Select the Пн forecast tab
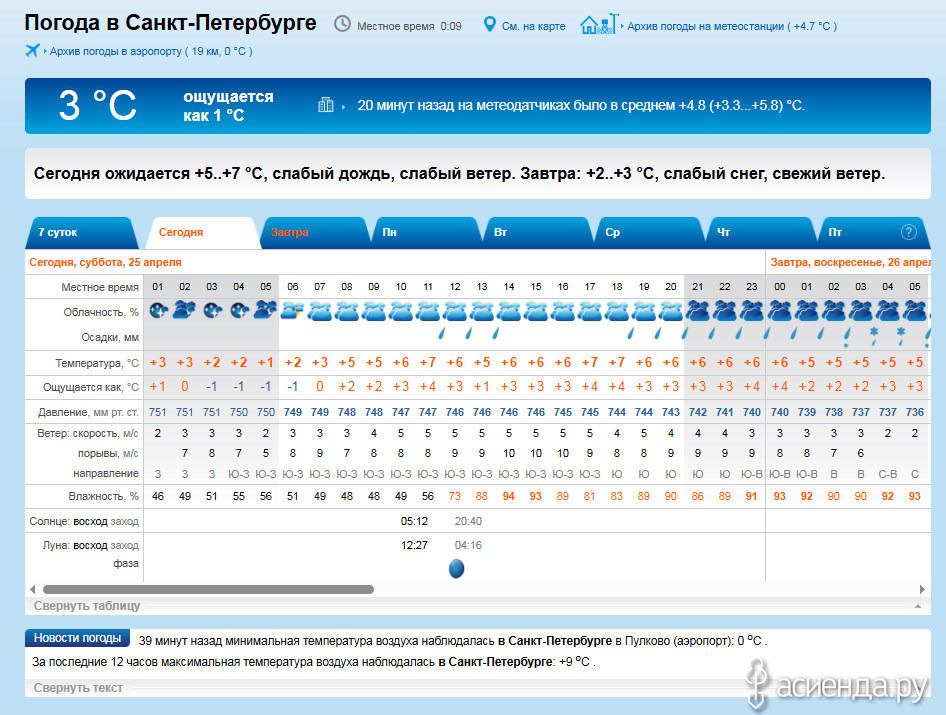 389,232
